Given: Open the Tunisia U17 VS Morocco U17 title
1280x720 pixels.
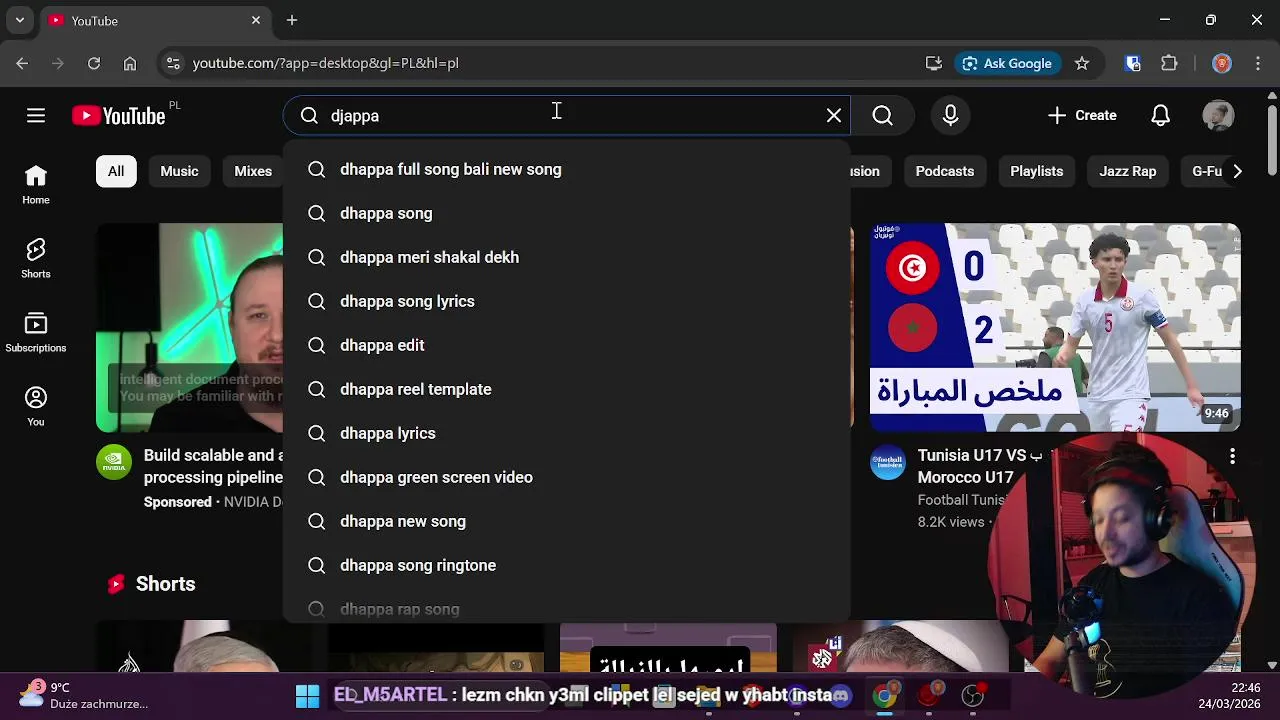Looking at the screenshot, I should 980,466.
